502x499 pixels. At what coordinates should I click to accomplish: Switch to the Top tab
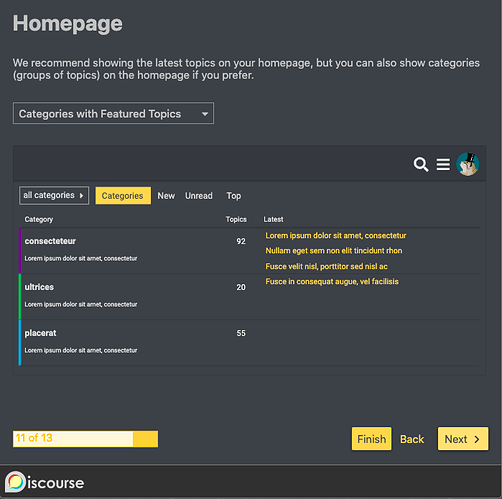(x=234, y=196)
